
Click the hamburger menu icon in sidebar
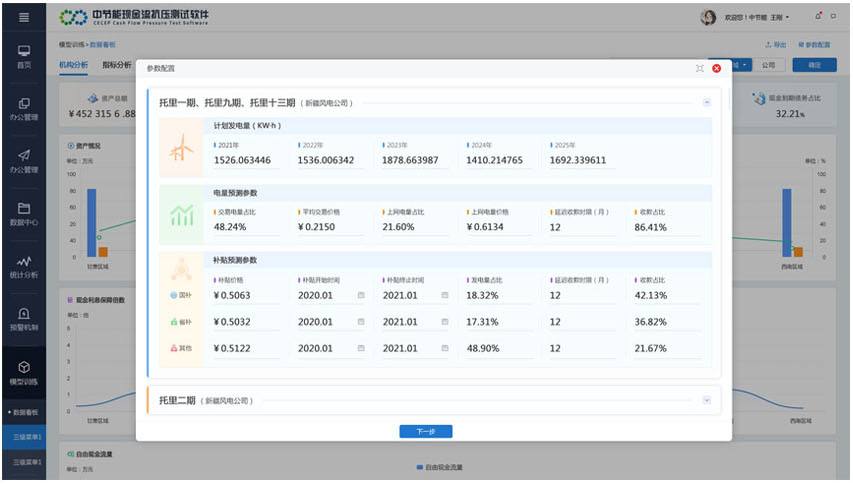point(24,18)
